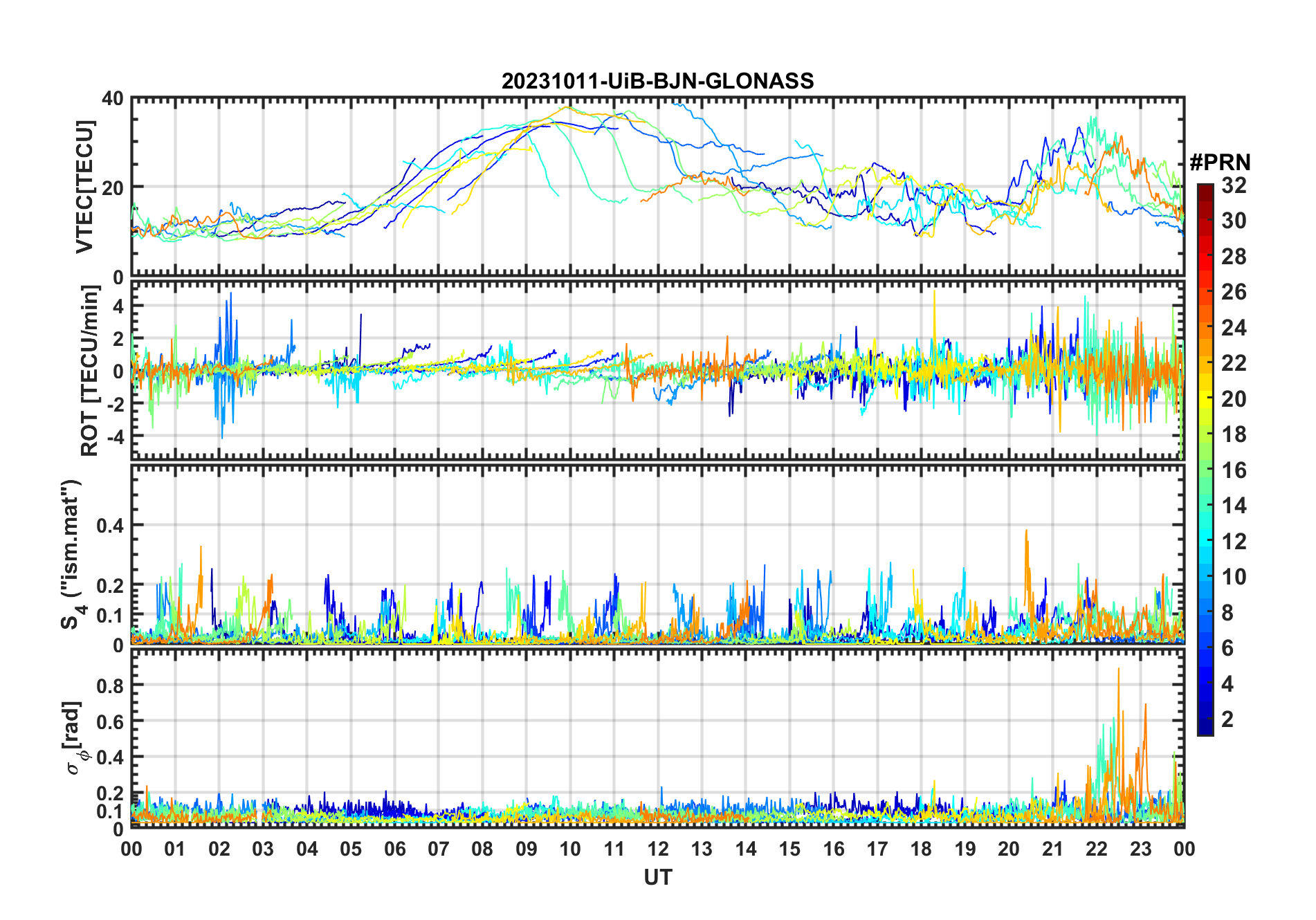Click the x-axis tick label 06
Viewport: 1316px width, 920px height.
tap(394, 849)
